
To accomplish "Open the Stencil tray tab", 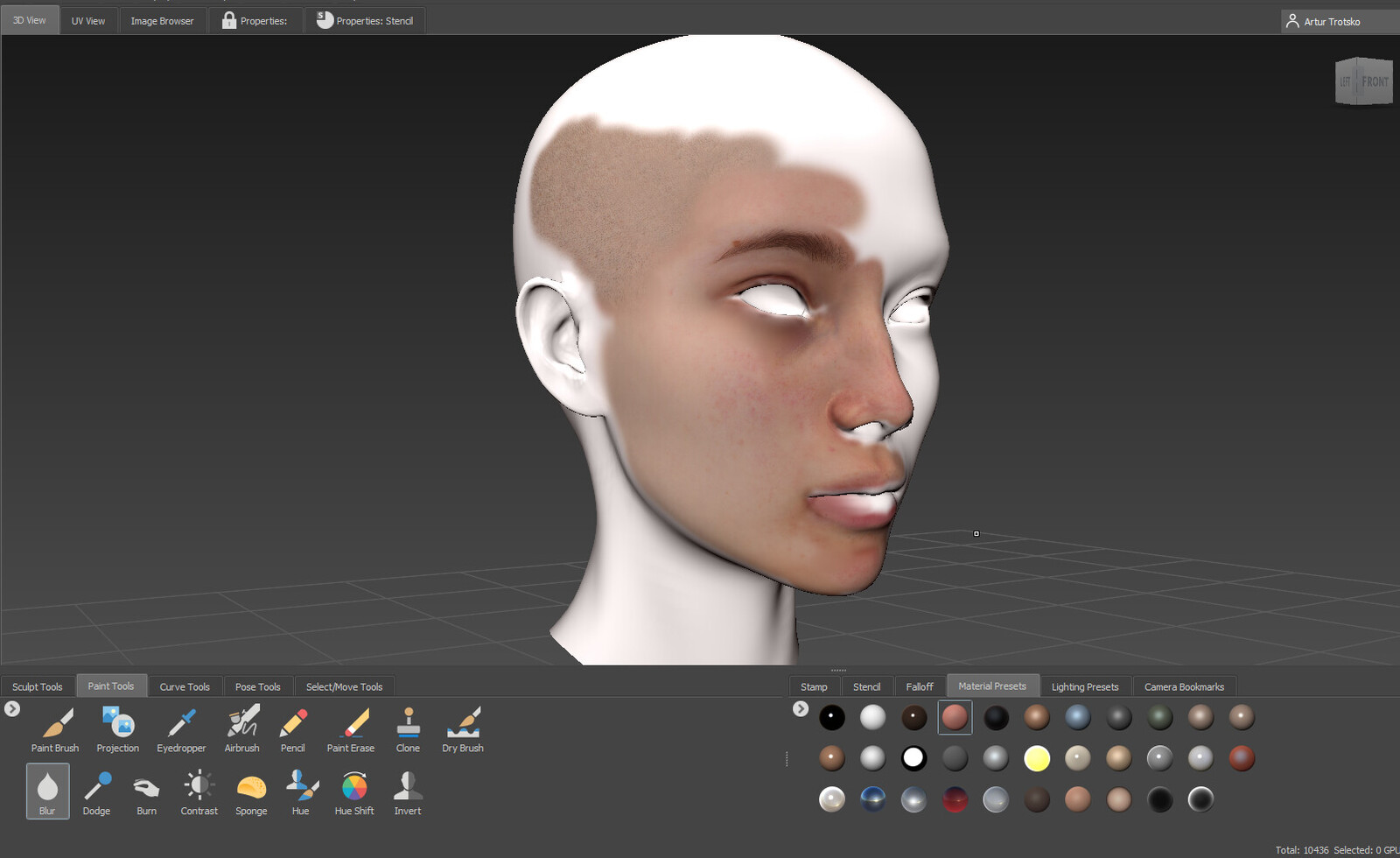I will (867, 686).
